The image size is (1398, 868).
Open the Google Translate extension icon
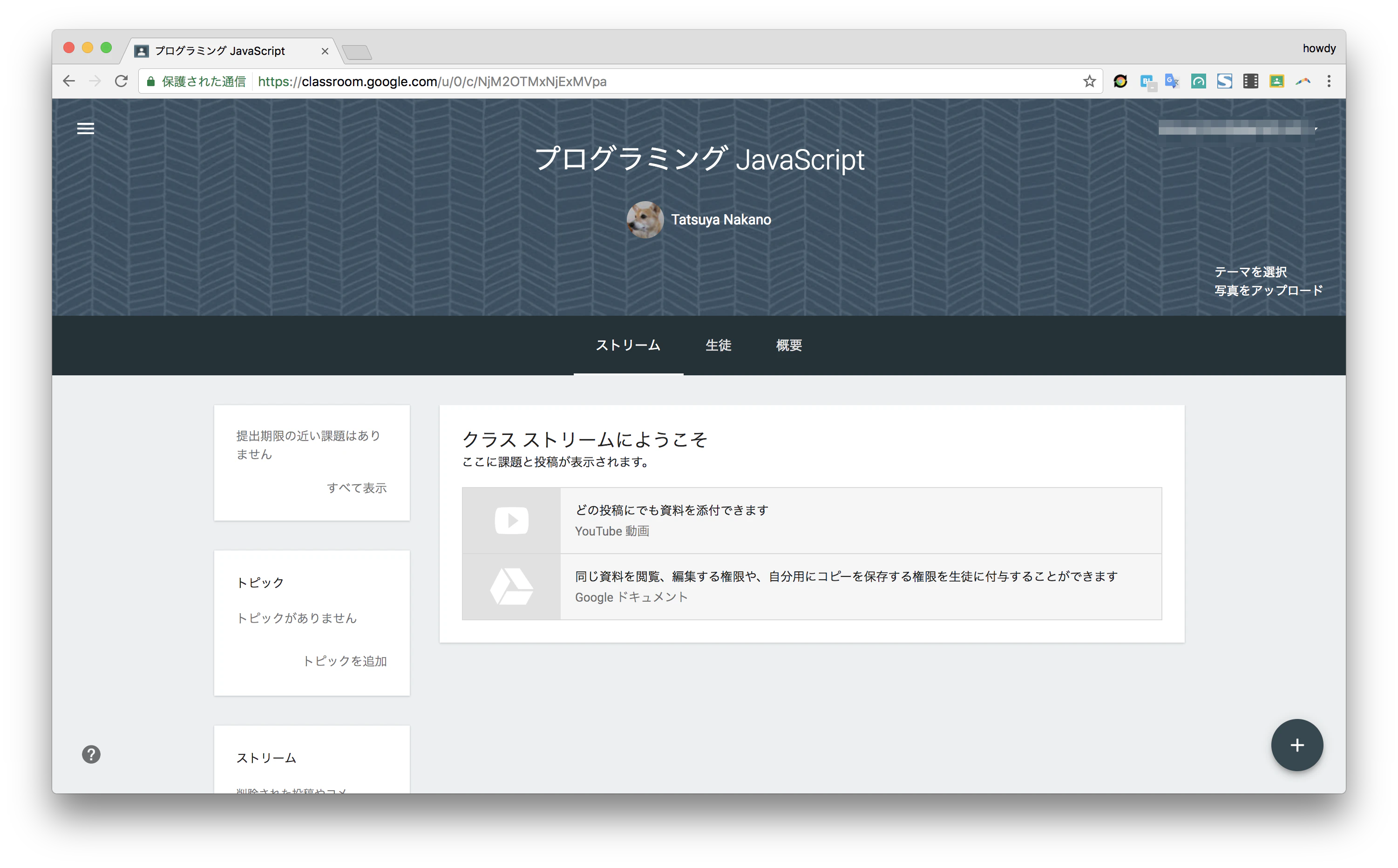tap(1172, 81)
